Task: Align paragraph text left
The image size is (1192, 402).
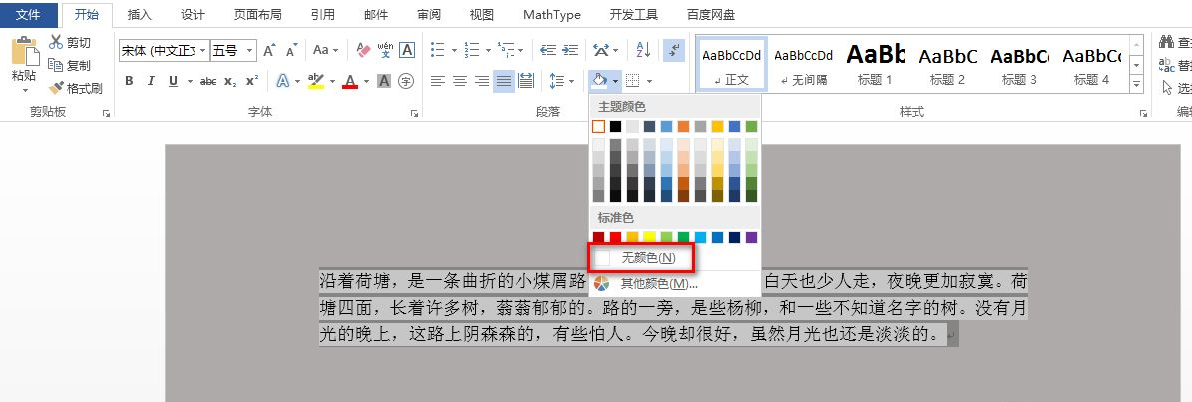Action: click(437, 81)
